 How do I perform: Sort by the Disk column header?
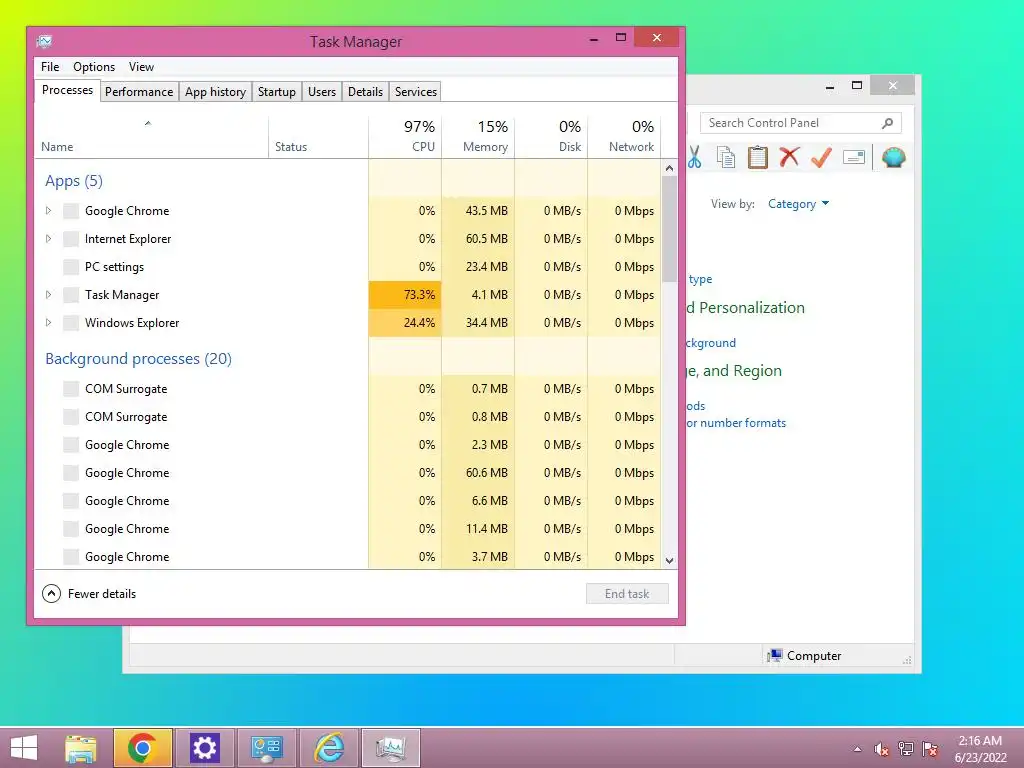point(551,136)
